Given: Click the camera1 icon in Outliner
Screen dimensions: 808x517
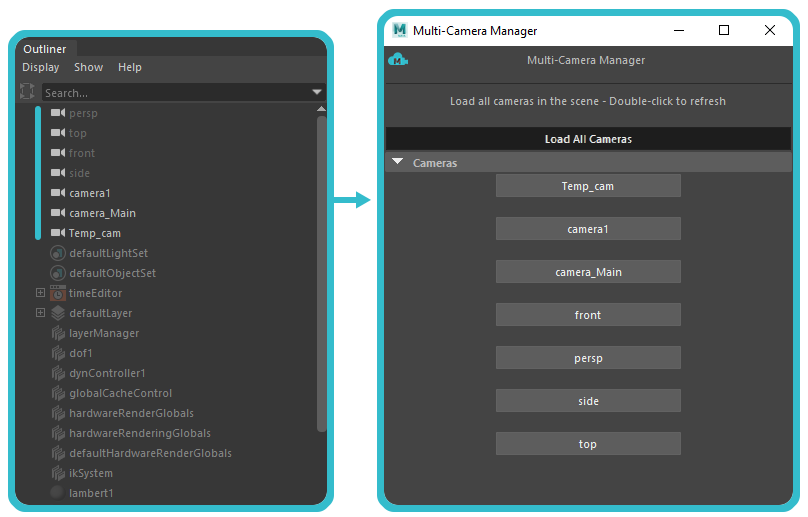Looking at the screenshot, I should coord(58,193).
